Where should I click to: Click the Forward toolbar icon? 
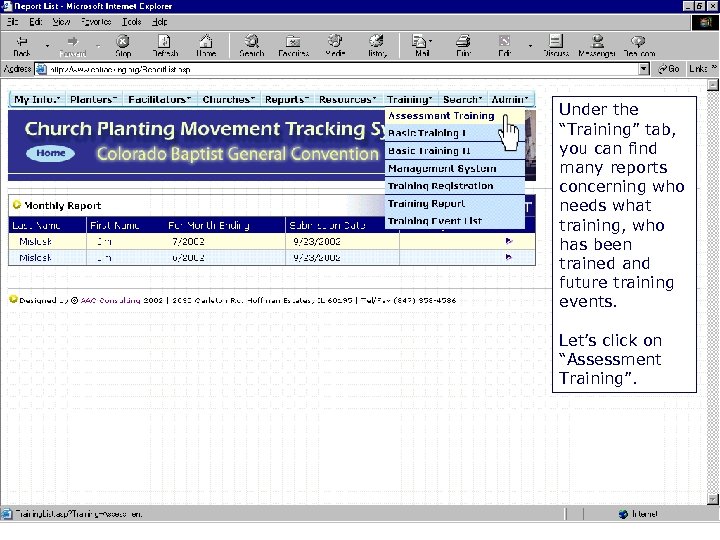coord(73,46)
